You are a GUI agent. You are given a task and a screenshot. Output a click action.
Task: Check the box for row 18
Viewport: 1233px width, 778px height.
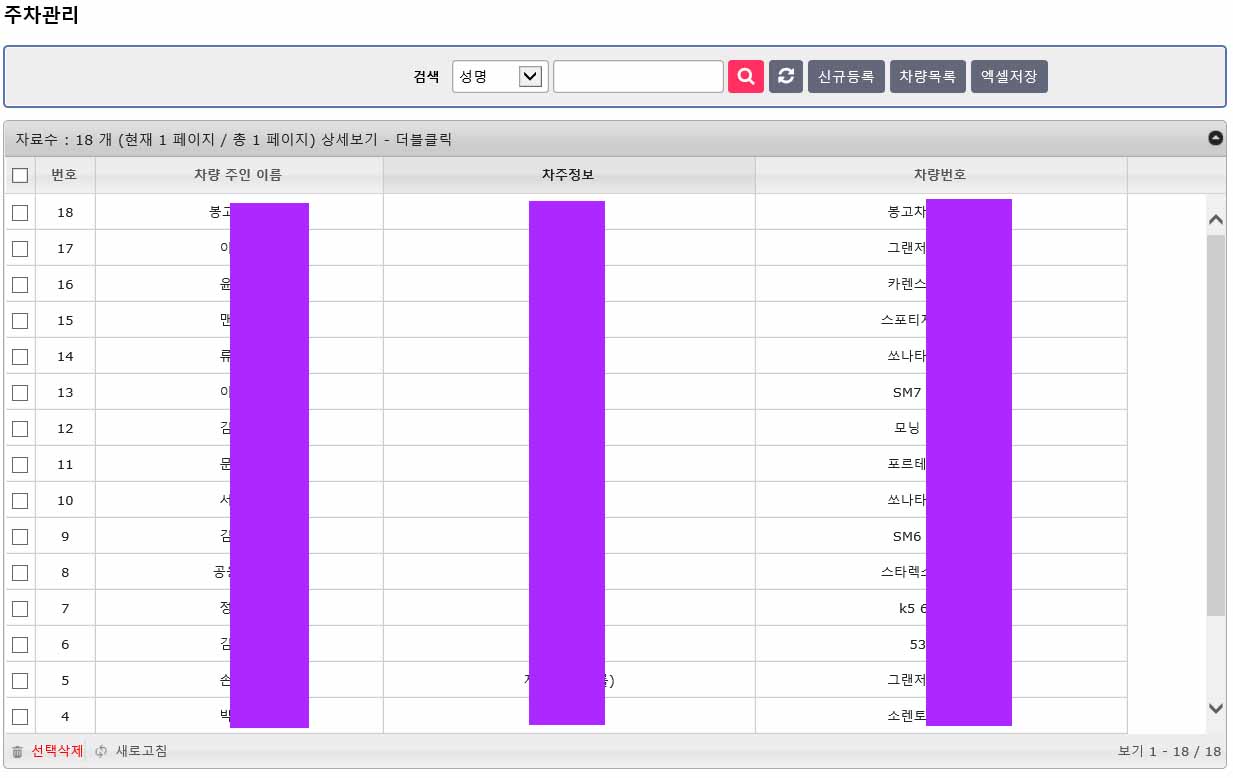tap(20, 212)
